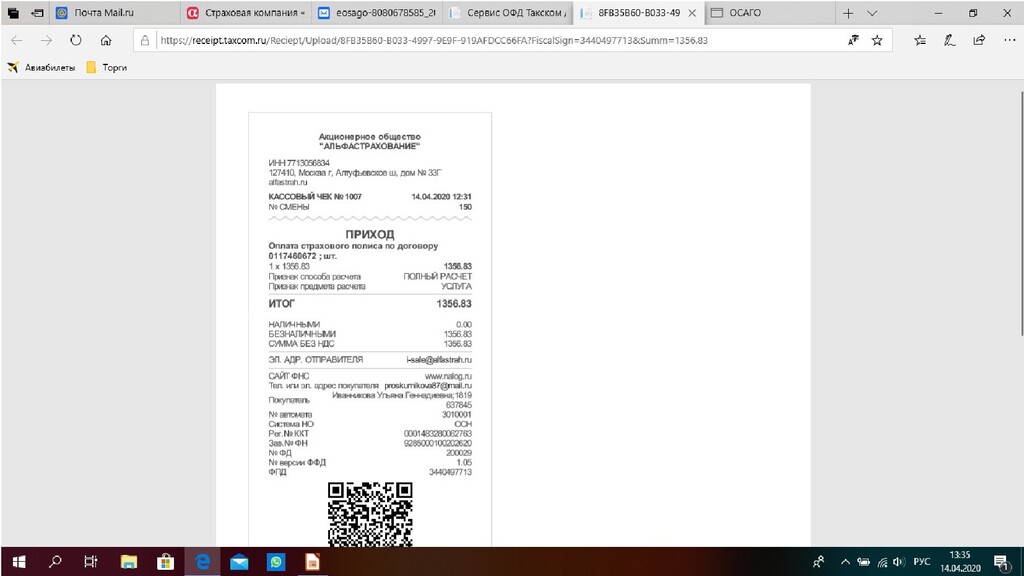Screen dimensions: 1024x576
Task: Open WhatsApp from taskbar
Action: click(x=276, y=562)
